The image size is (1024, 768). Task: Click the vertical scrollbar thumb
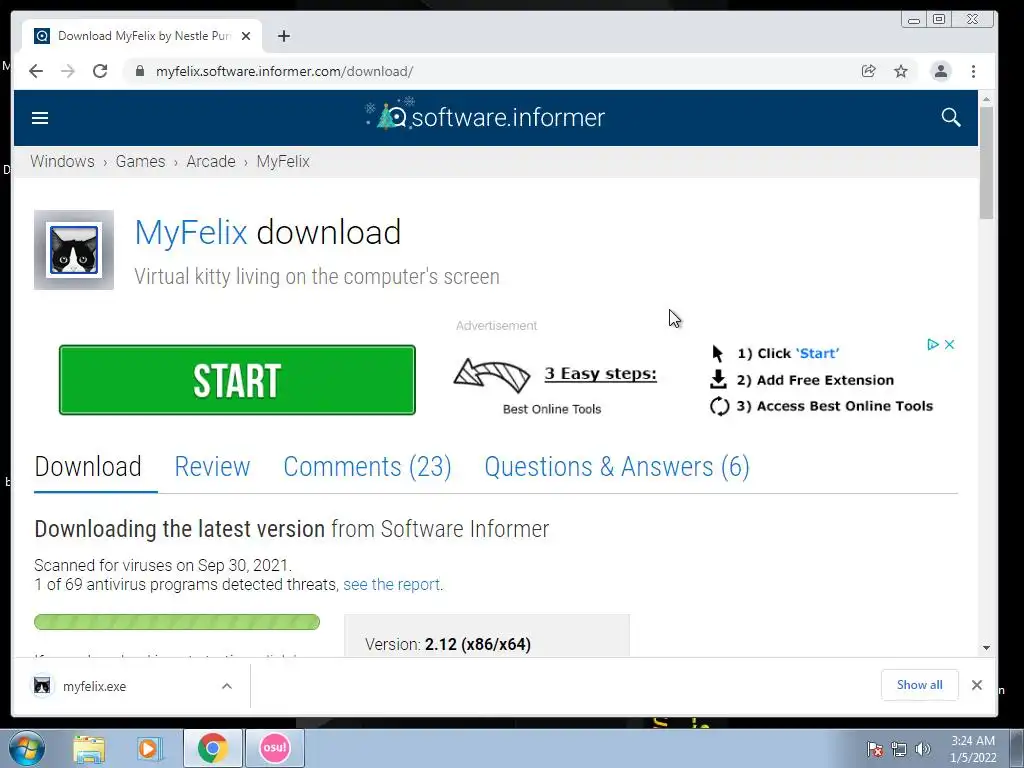[986, 163]
